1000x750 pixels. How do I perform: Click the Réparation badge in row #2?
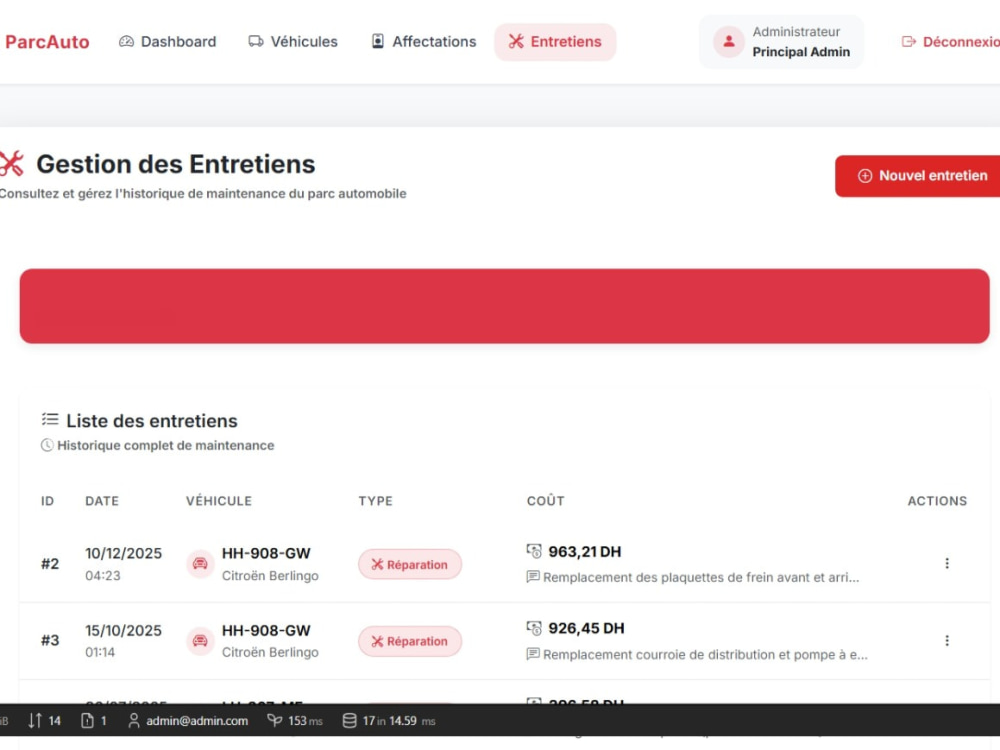pyautogui.click(x=409, y=564)
